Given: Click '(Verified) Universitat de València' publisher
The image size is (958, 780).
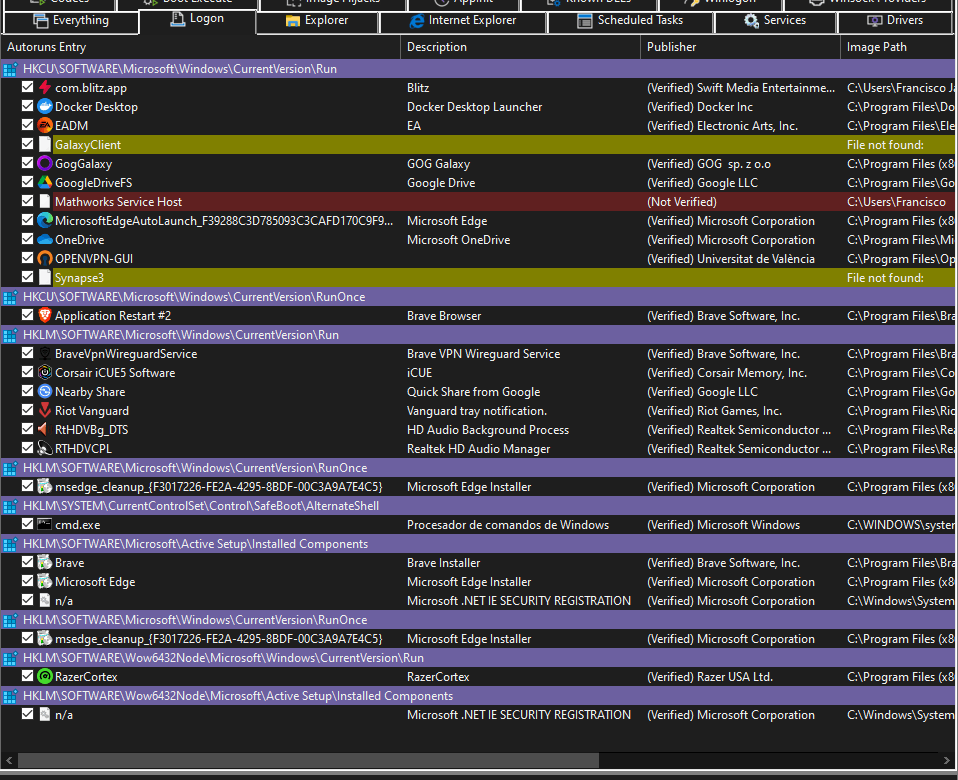Looking at the screenshot, I should [x=731, y=259].
